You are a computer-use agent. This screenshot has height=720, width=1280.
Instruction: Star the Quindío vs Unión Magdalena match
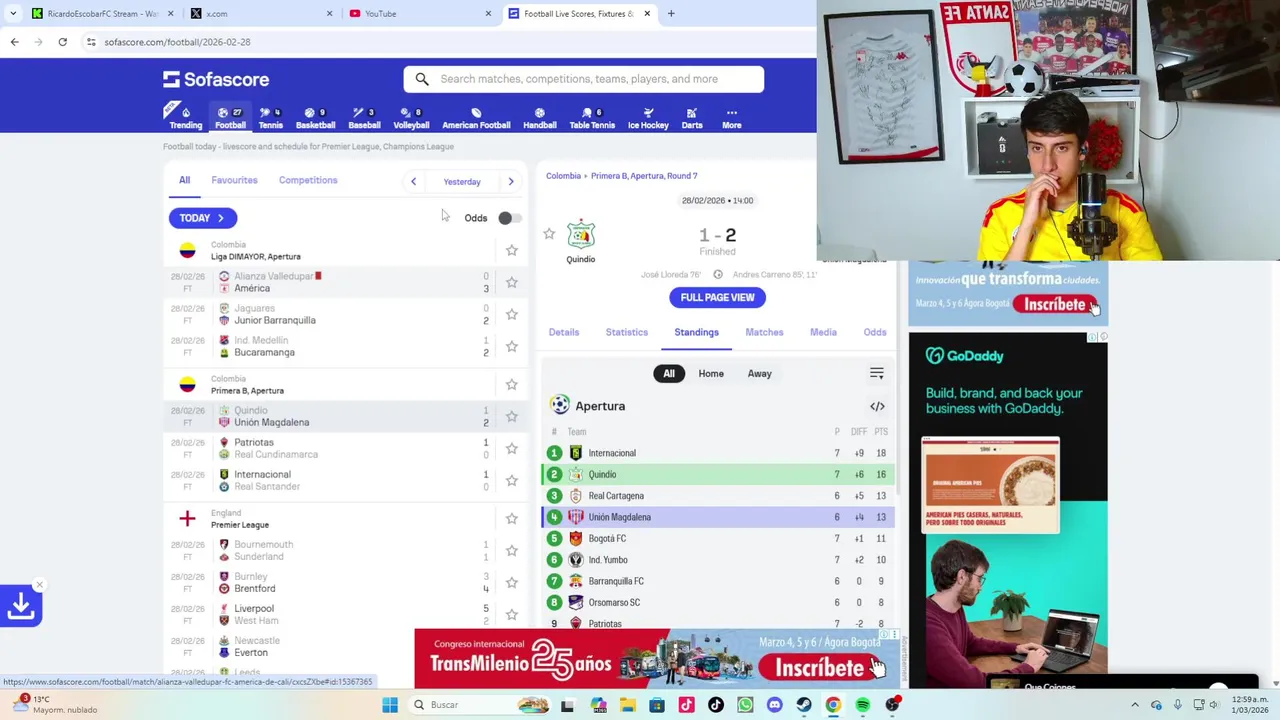[512, 416]
